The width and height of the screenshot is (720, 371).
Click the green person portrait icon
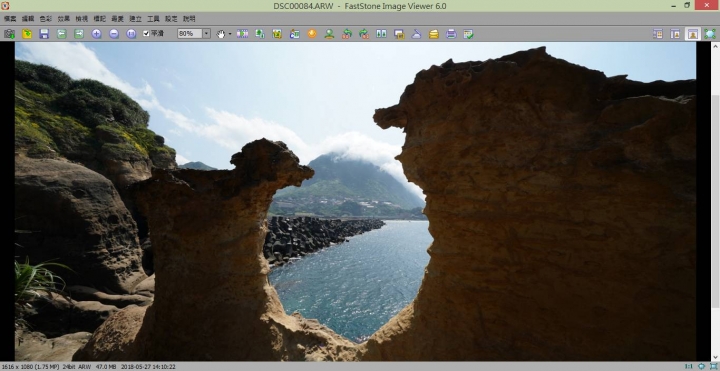329,34
